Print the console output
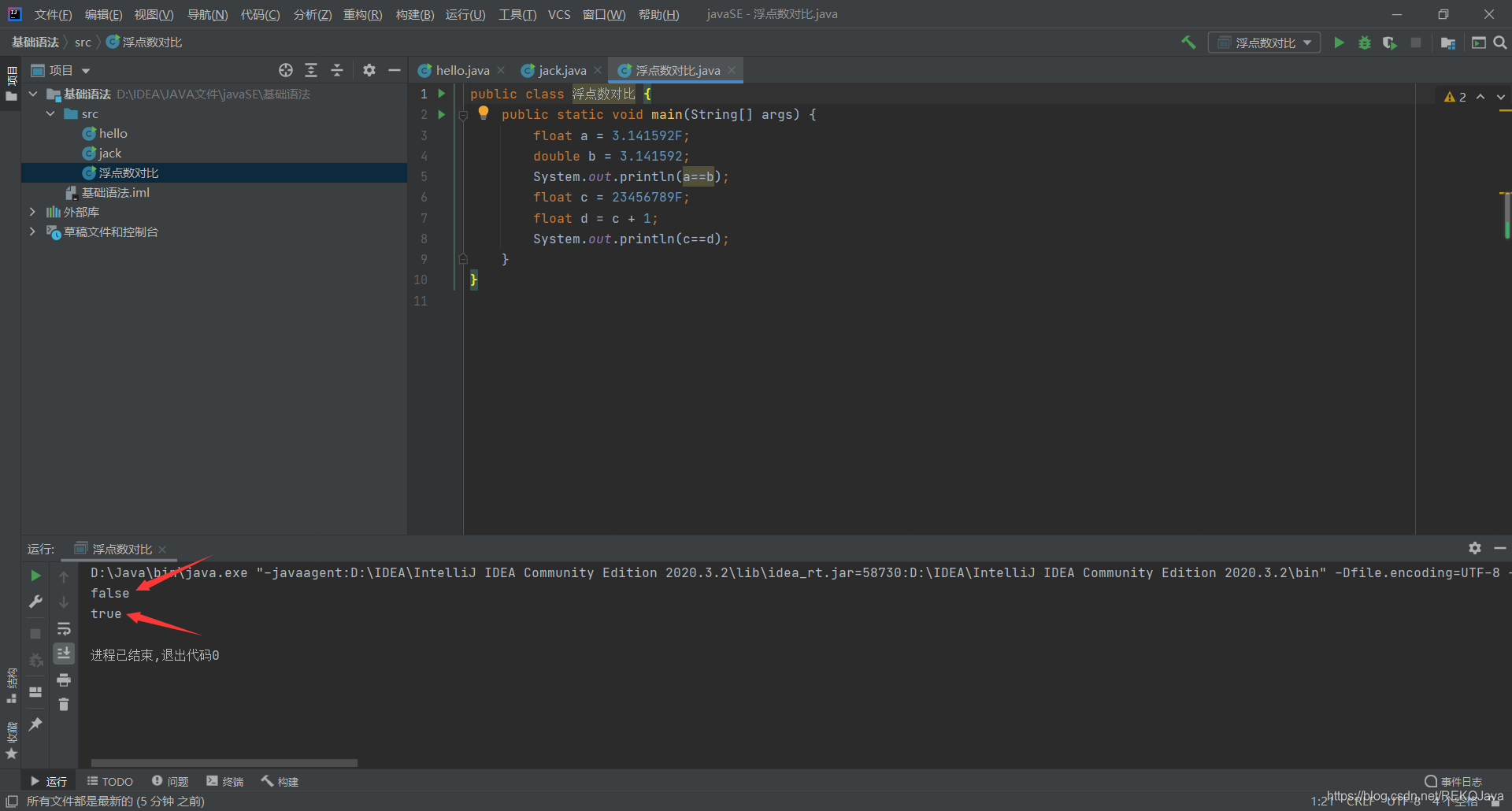The image size is (1512, 811). (x=64, y=680)
